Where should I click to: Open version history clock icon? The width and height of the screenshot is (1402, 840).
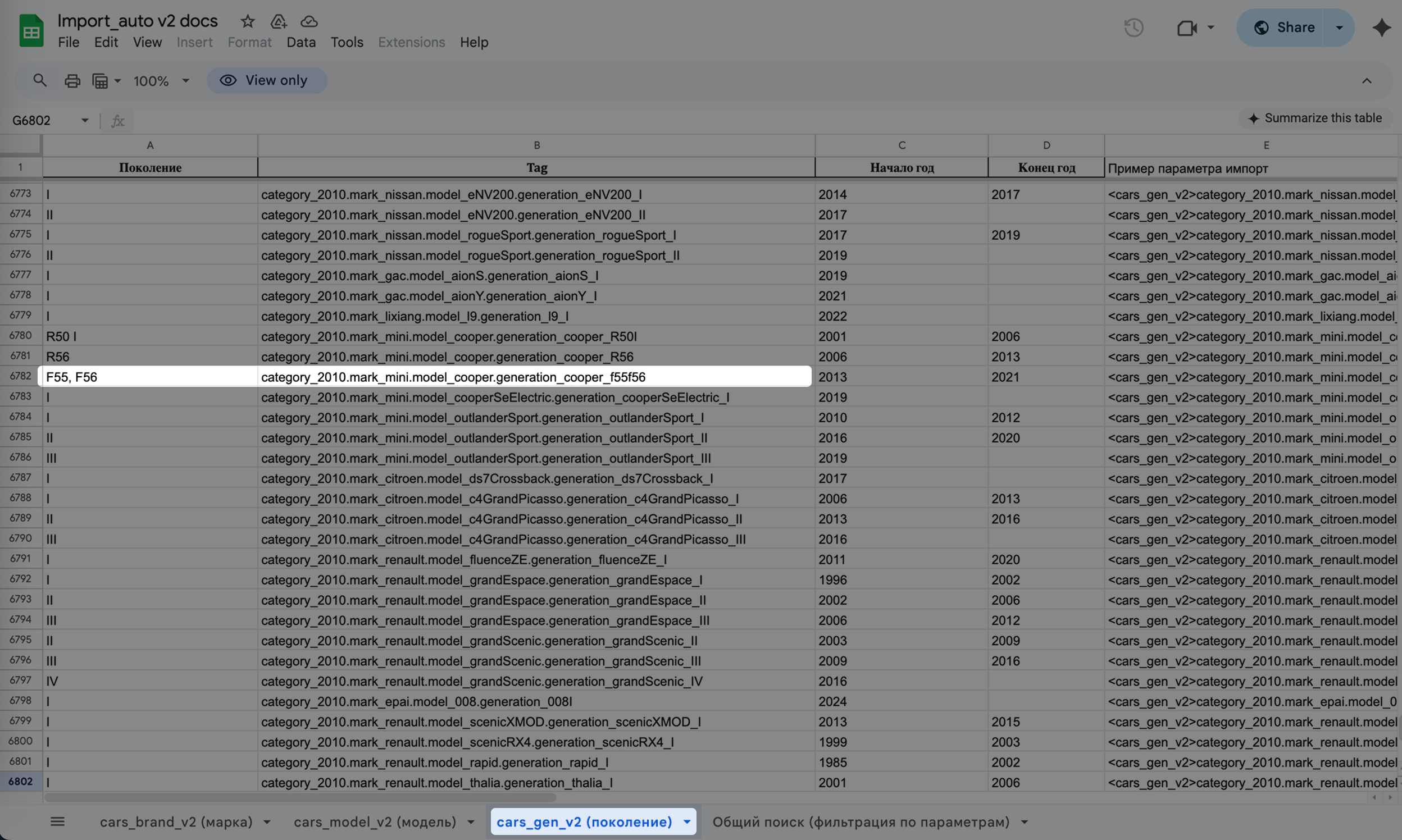tap(1134, 27)
